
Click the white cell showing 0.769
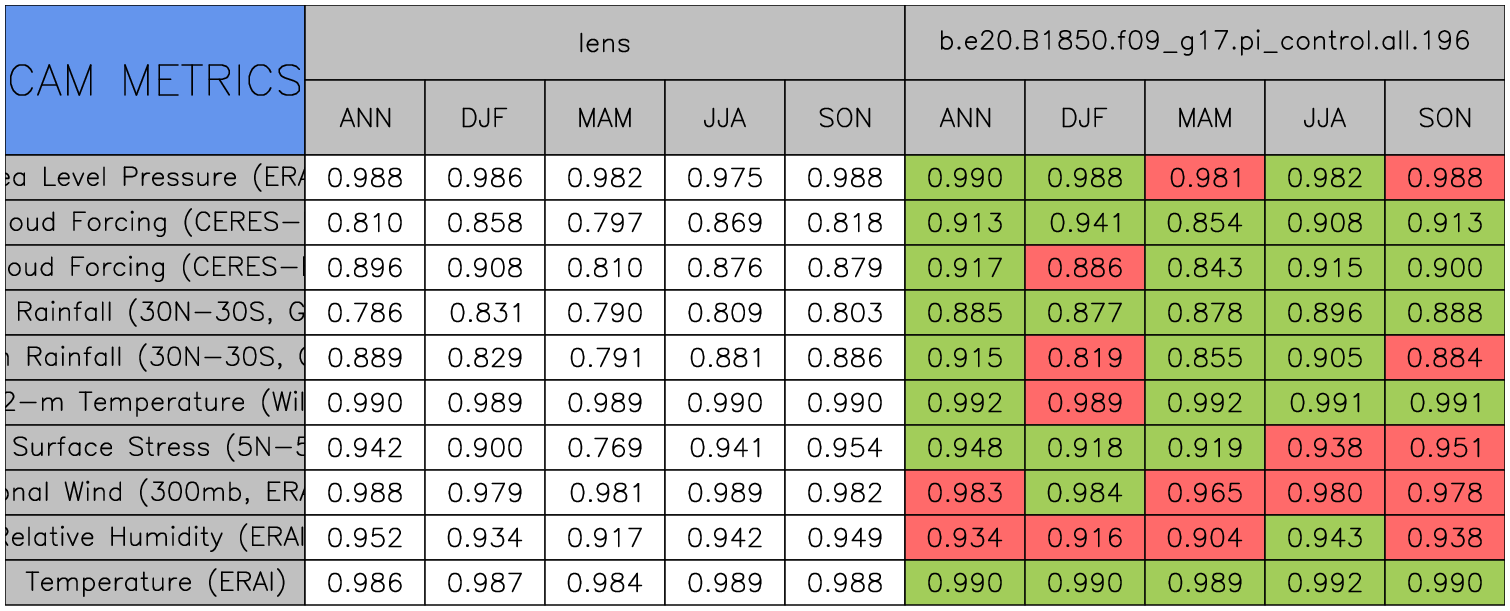click(x=604, y=448)
